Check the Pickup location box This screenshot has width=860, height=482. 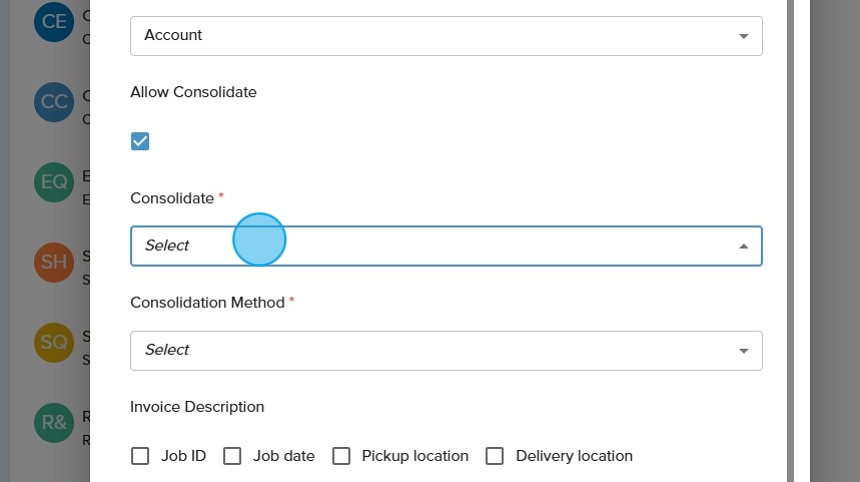point(341,456)
